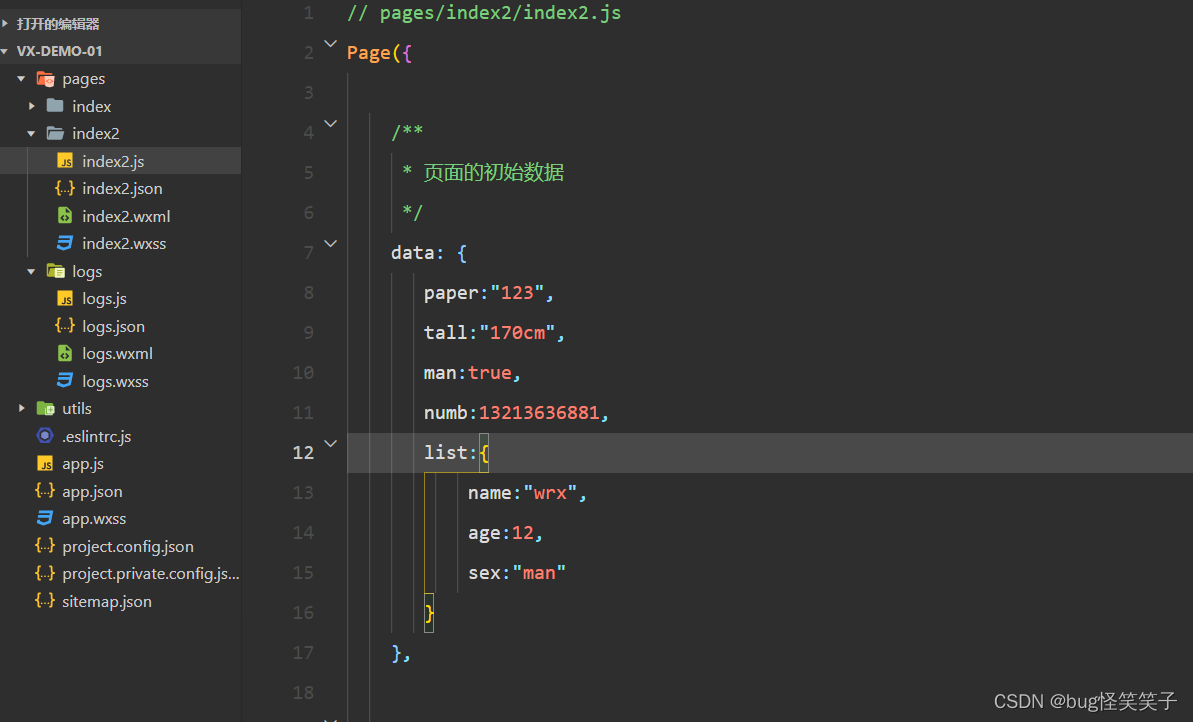The width and height of the screenshot is (1193, 722).
Task: Click the number 13213636881
Action: [x=539, y=413]
